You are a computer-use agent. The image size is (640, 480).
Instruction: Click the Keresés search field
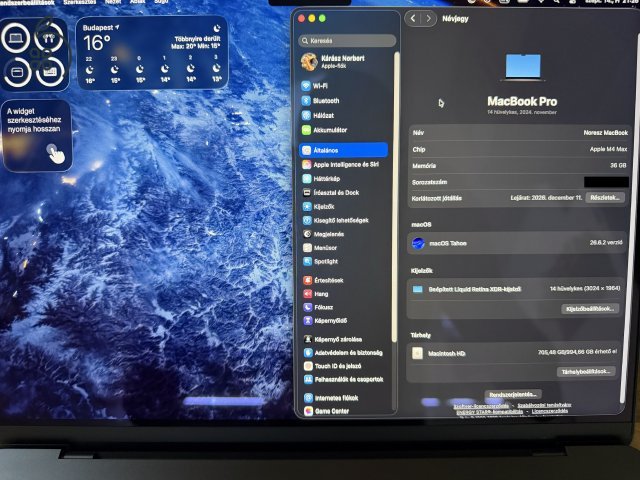tap(347, 40)
